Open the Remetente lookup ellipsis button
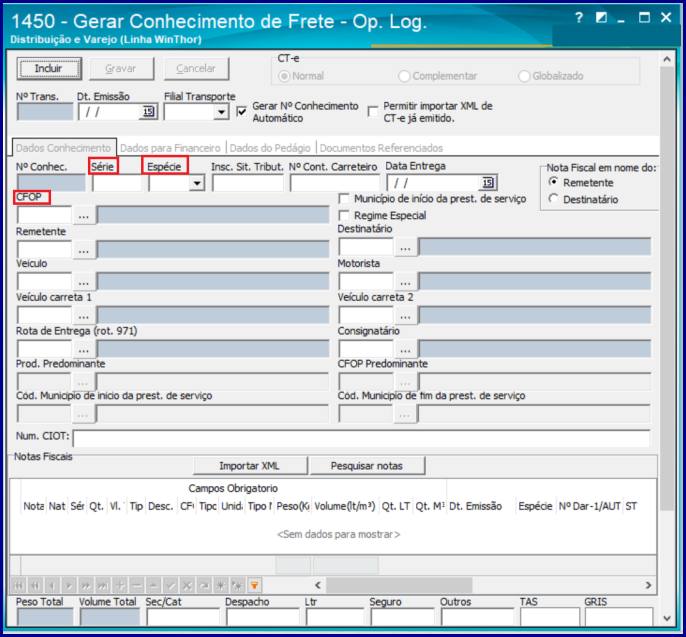Viewport: 686px width, 637px height. coord(84,250)
